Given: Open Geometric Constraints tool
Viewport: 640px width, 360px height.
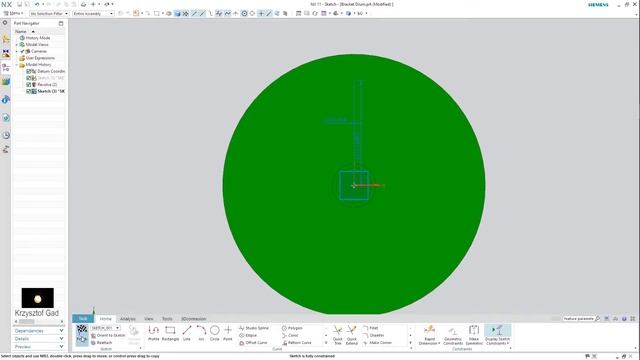Looking at the screenshot, I should [x=453, y=335].
